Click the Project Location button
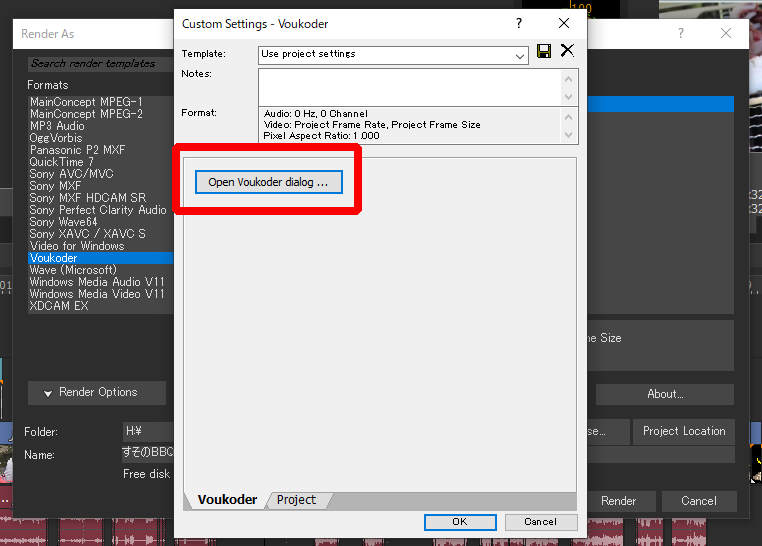762x546 pixels. tap(684, 431)
